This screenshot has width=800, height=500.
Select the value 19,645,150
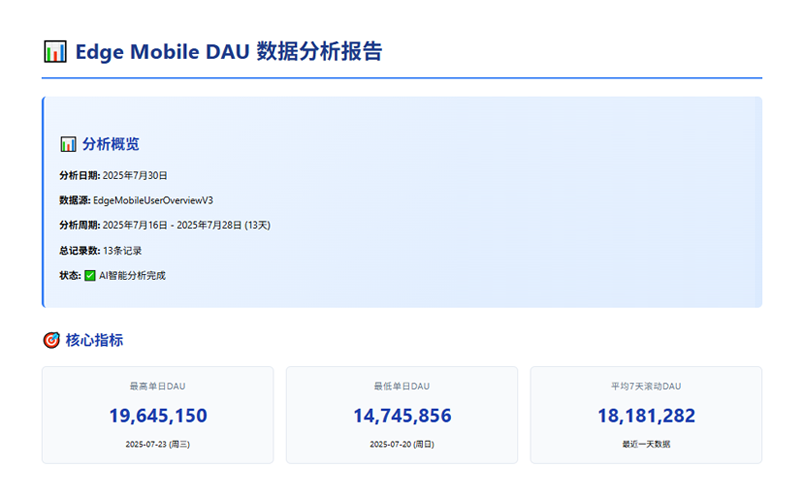pyautogui.click(x=158, y=415)
